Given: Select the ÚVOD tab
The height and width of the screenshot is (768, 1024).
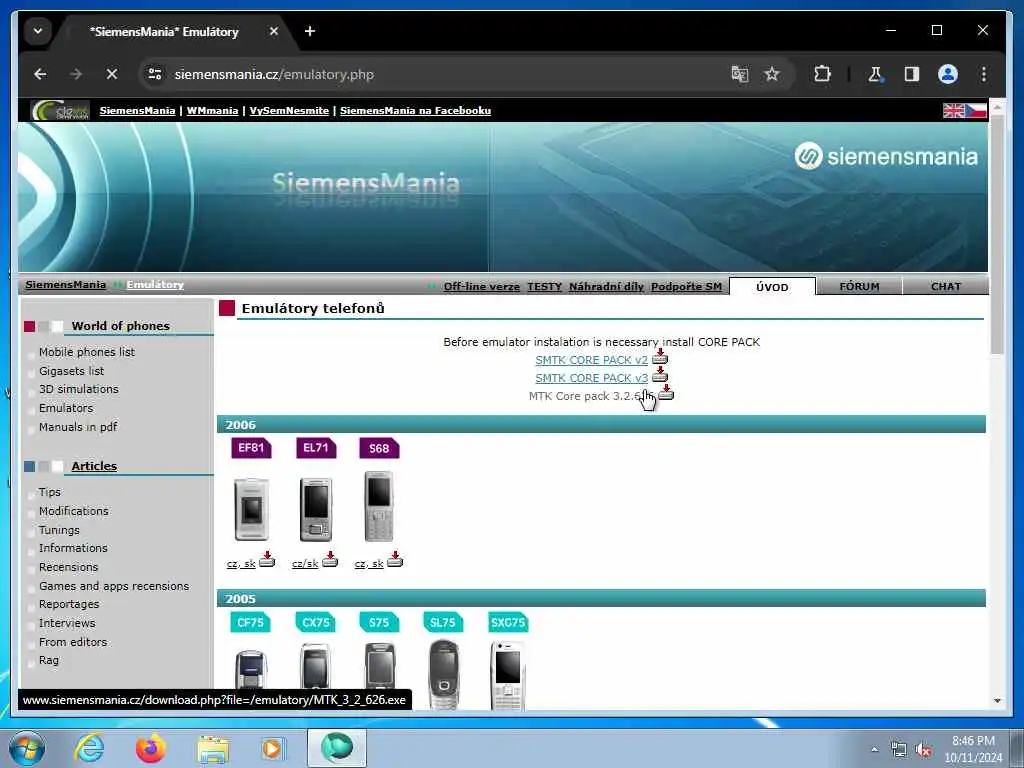Looking at the screenshot, I should coord(772,287).
